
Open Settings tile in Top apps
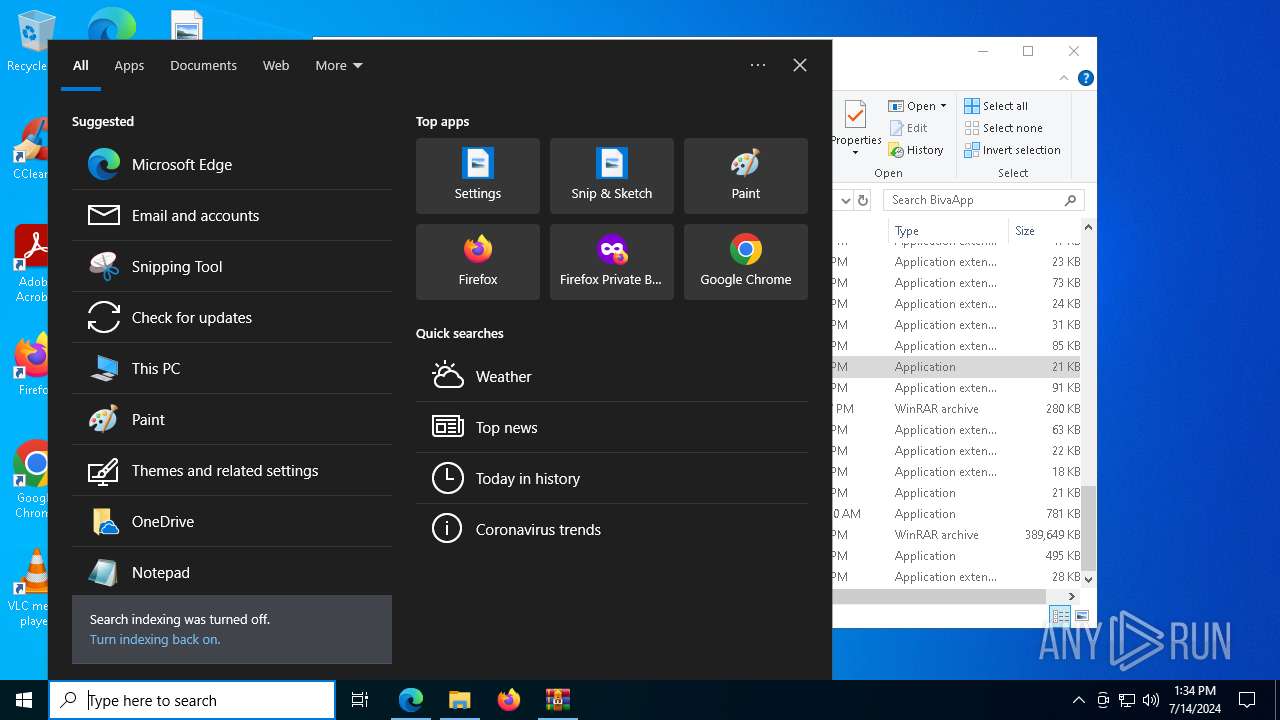[478, 176]
